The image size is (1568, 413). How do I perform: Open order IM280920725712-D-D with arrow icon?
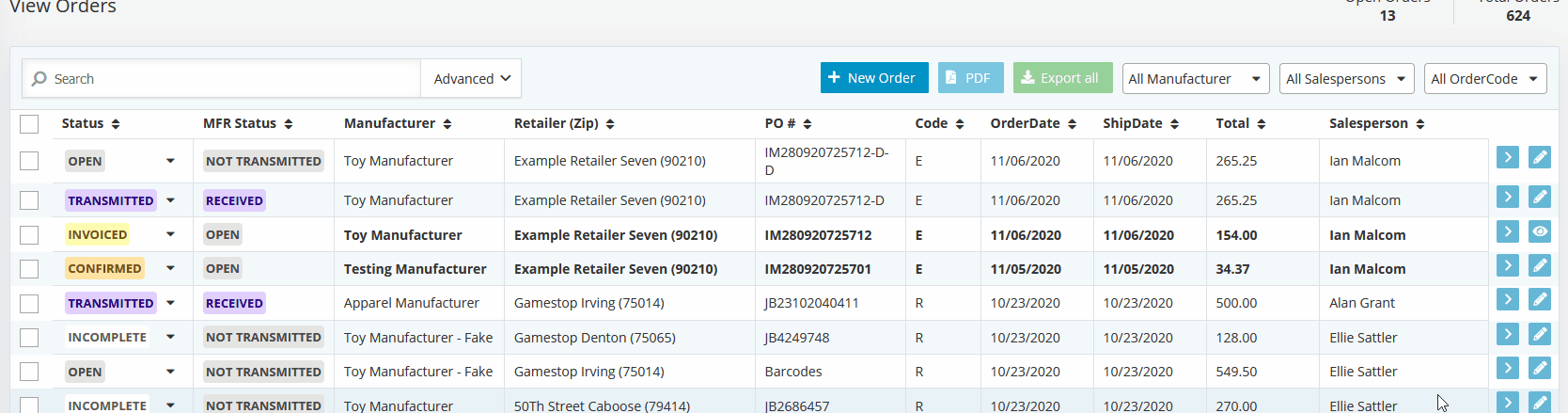coord(1507,157)
